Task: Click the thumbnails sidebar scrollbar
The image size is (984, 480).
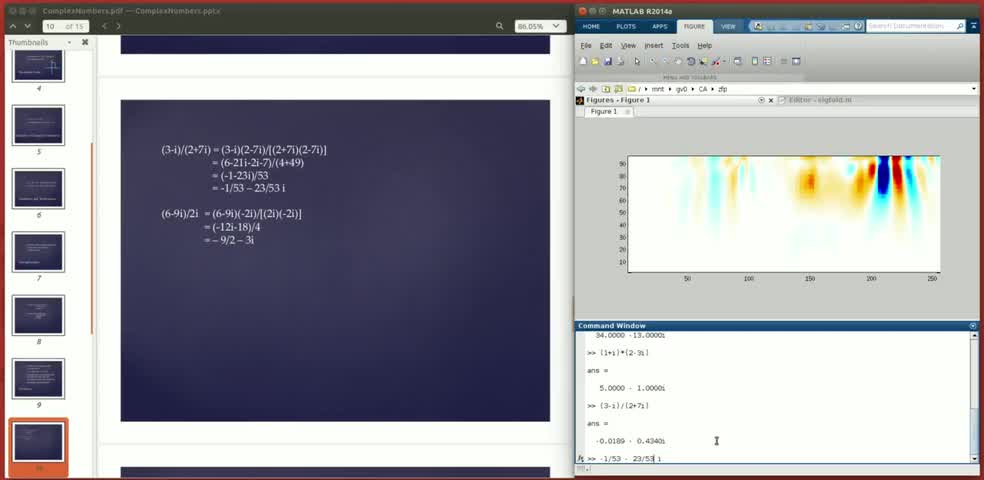Action: (x=92, y=238)
